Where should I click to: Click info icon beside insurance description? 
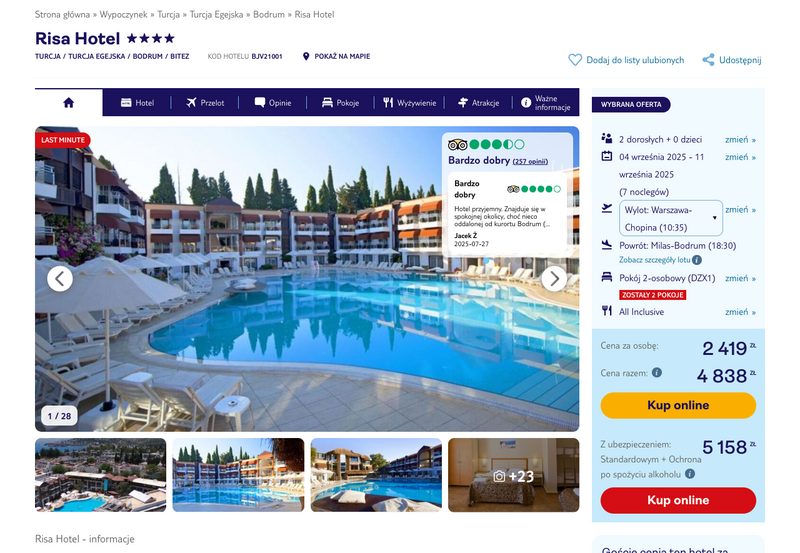690,474
